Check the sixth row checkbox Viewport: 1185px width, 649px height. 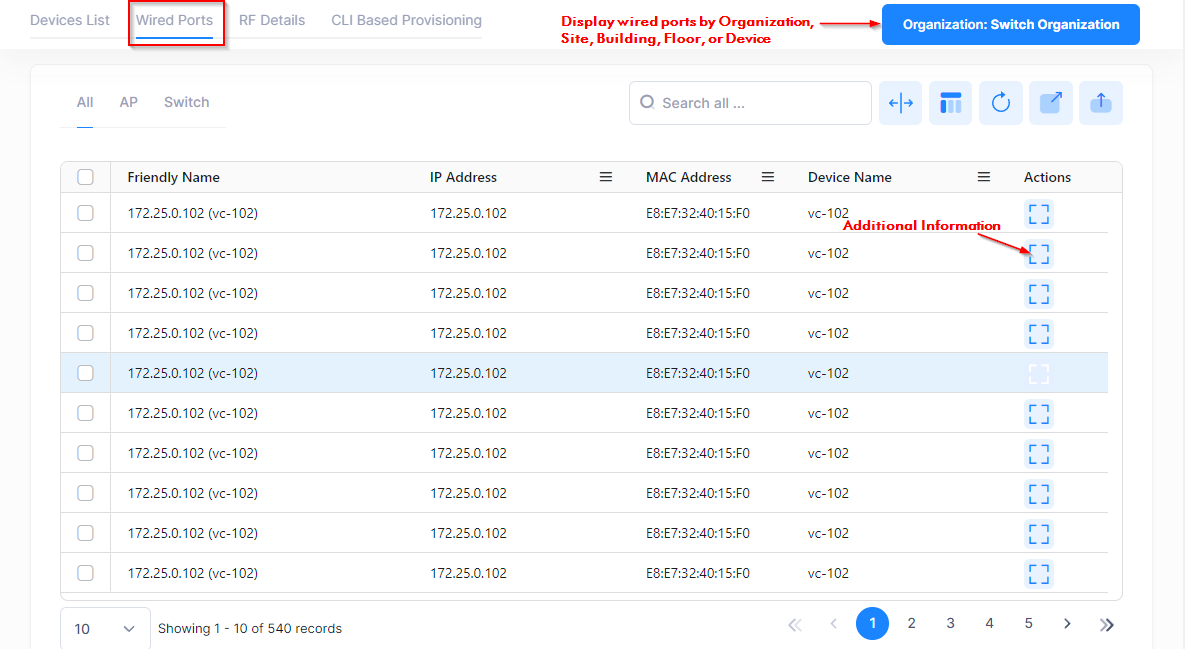[85, 413]
